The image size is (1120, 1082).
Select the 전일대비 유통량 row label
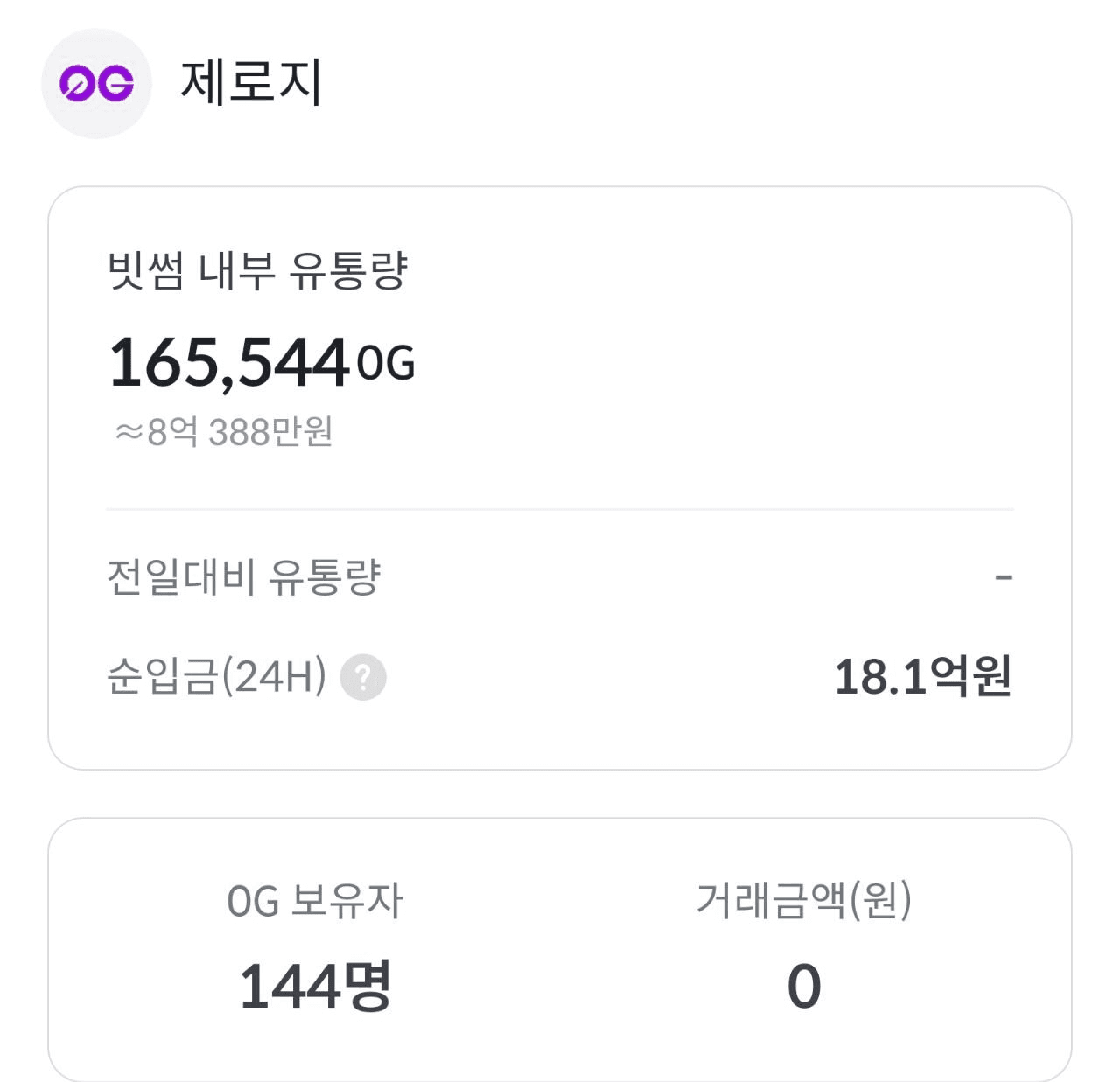point(244,577)
